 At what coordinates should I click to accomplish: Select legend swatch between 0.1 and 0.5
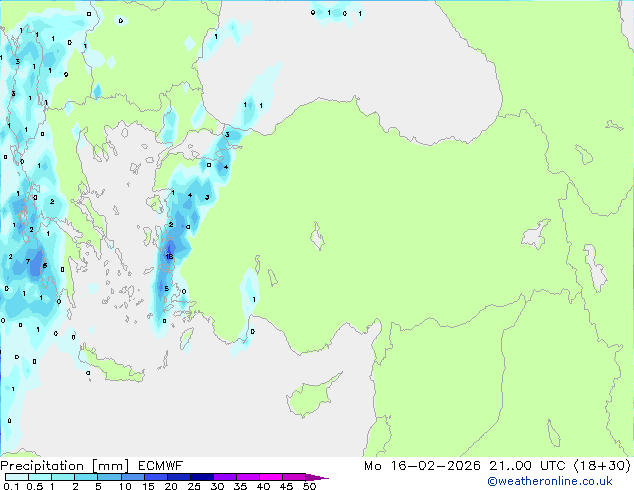17,477
